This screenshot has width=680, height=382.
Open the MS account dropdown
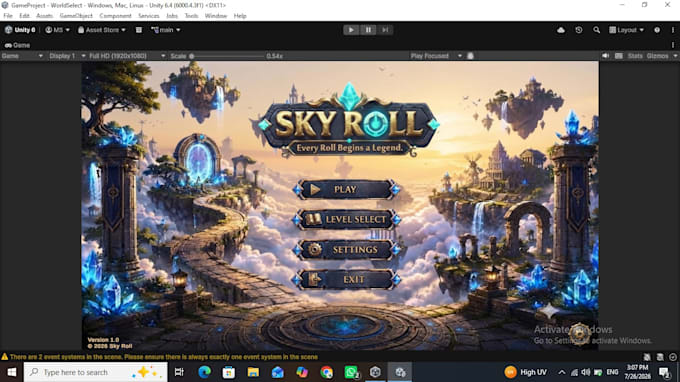pyautogui.click(x=58, y=30)
